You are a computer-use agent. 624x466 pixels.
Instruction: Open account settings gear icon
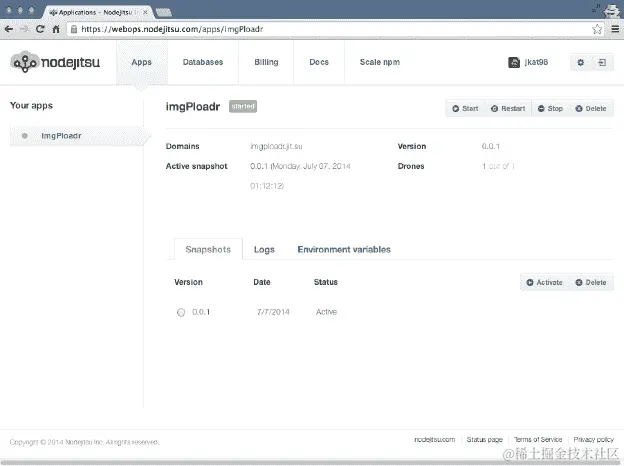pos(581,62)
